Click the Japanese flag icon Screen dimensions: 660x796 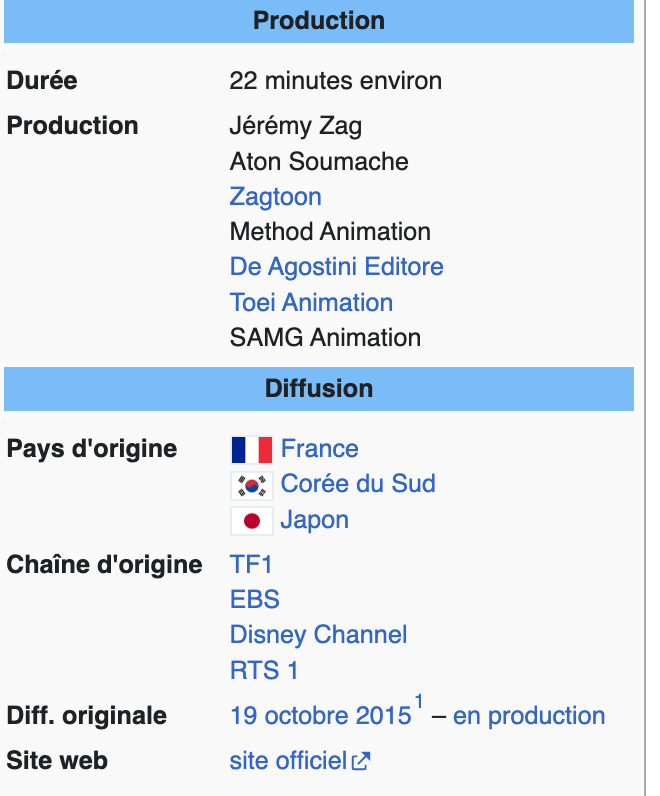(252, 521)
